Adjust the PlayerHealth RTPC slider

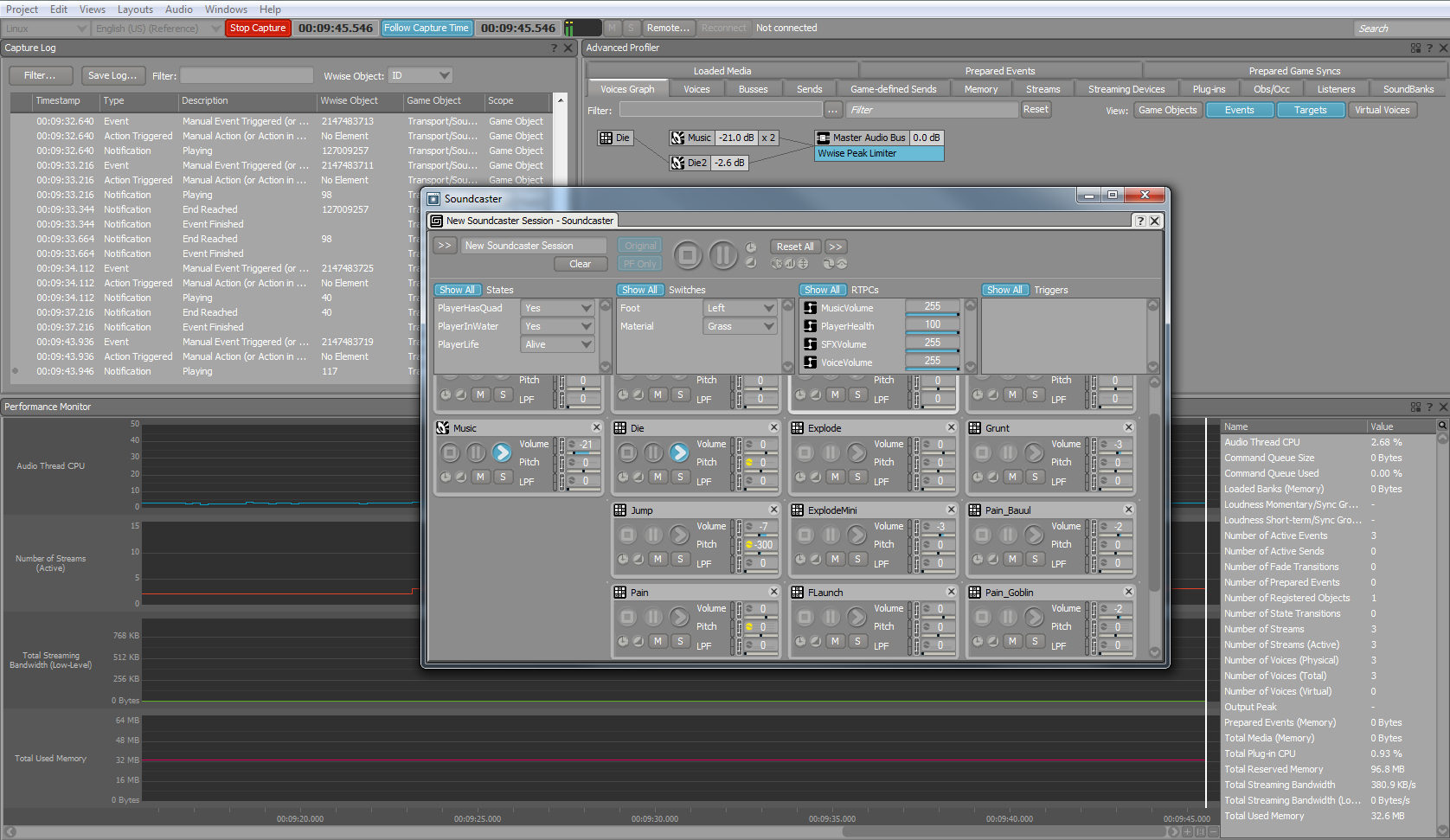point(933,333)
